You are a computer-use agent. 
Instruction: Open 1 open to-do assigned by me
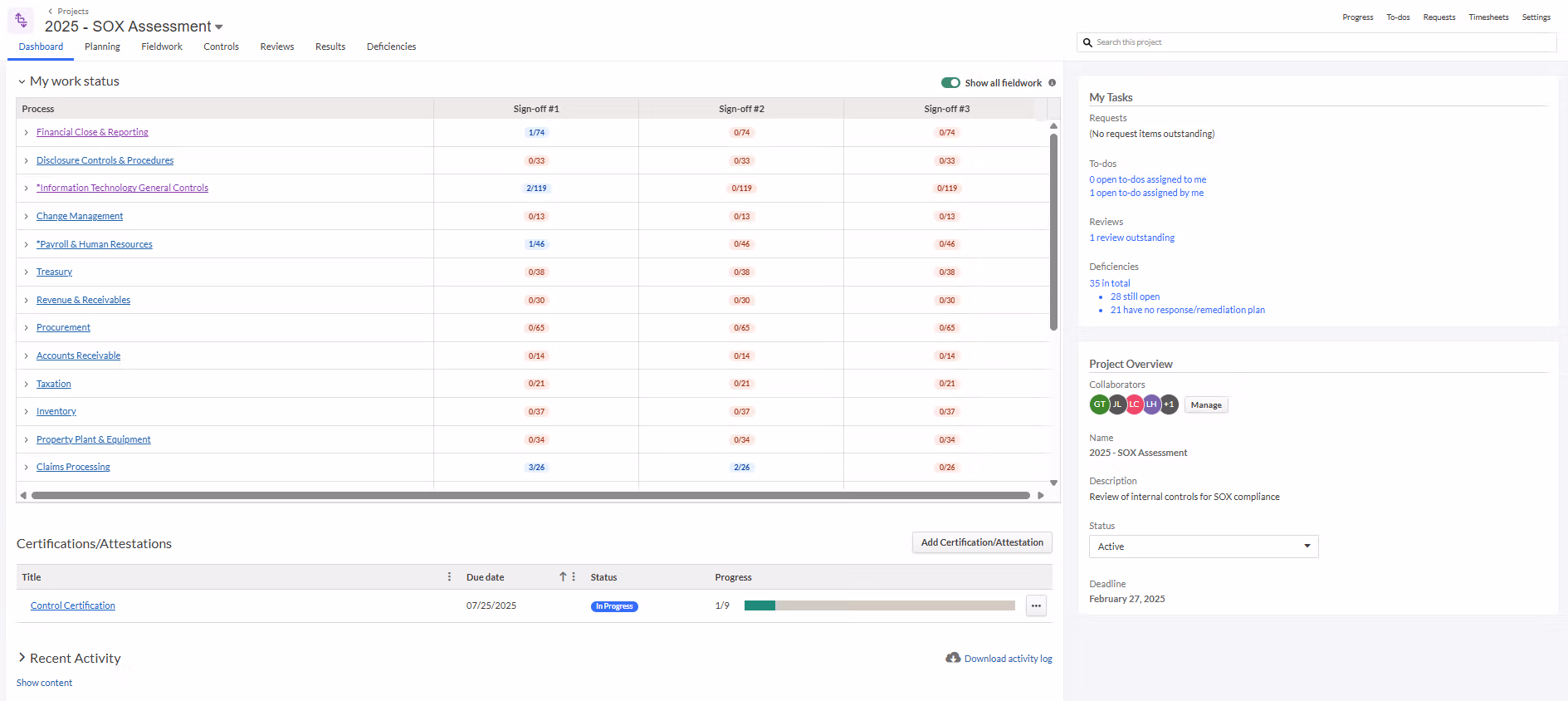click(1146, 193)
